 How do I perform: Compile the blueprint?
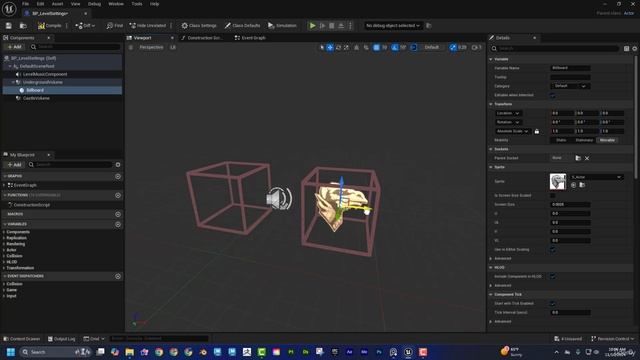(x=49, y=25)
